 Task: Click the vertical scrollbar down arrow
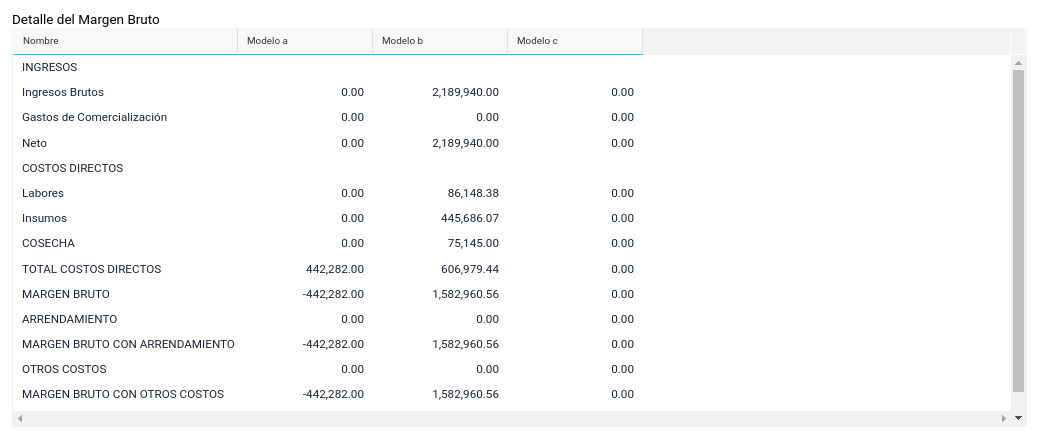click(x=1019, y=418)
